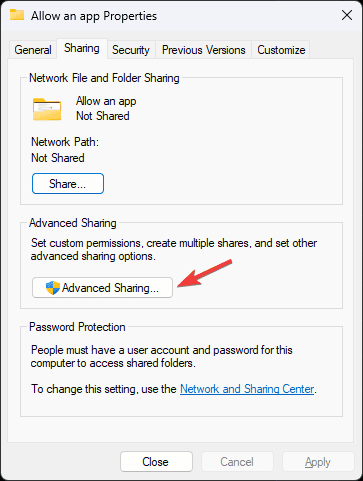Open the Advanced Sharing... dialog
Image resolution: width=363 pixels, height=481 pixels.
[x=102, y=288]
